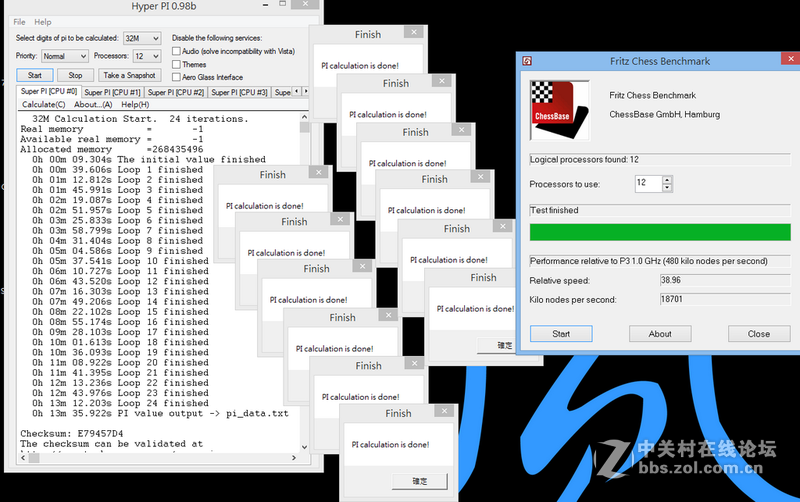The image size is (800, 502).
Task: Minimize the Hyper PI window
Action: coord(265,5)
